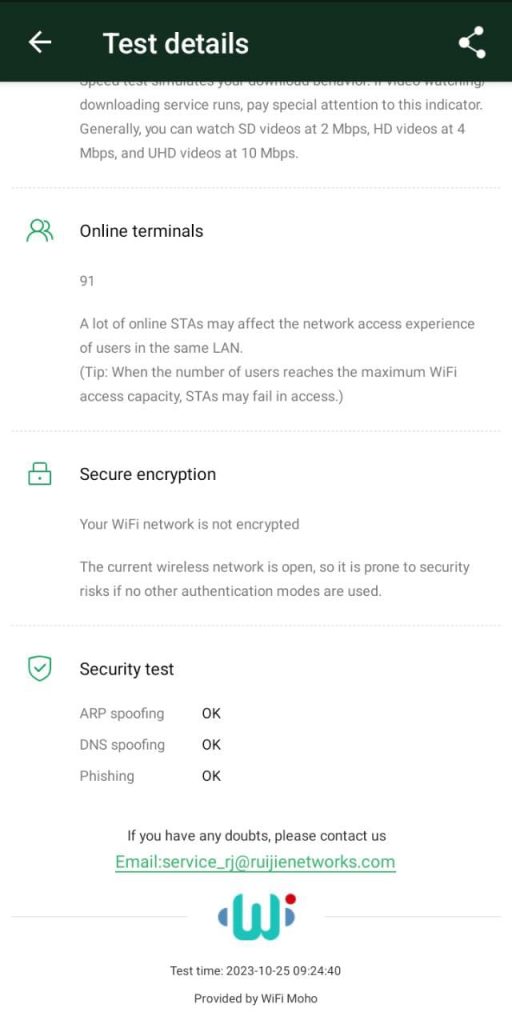Tap 'Your WiFi network is not encrypted' text

(189, 524)
